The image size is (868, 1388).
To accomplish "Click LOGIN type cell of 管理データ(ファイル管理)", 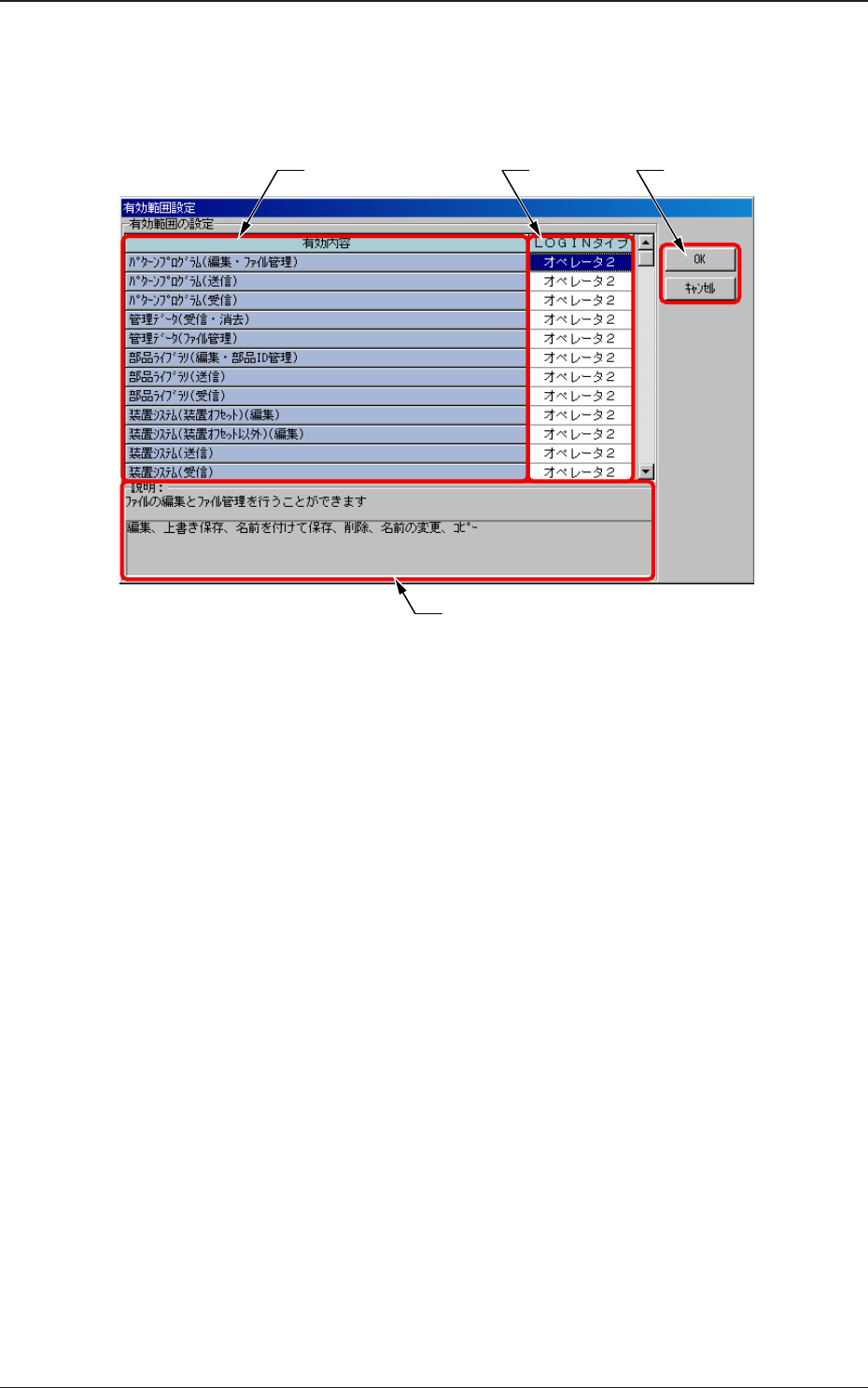I will pyautogui.click(x=581, y=339).
